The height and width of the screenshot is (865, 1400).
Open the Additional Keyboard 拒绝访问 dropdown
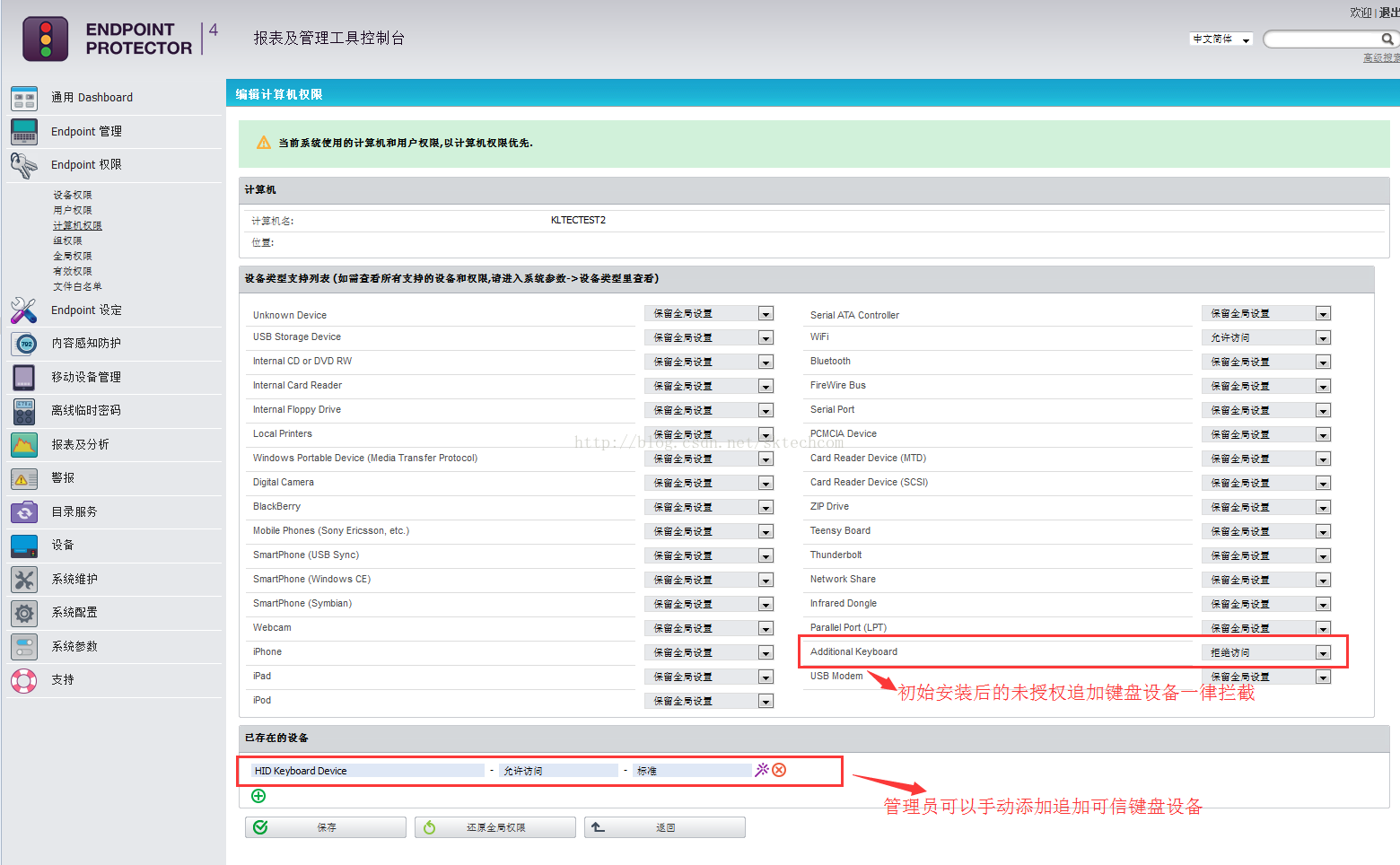click(x=1266, y=652)
